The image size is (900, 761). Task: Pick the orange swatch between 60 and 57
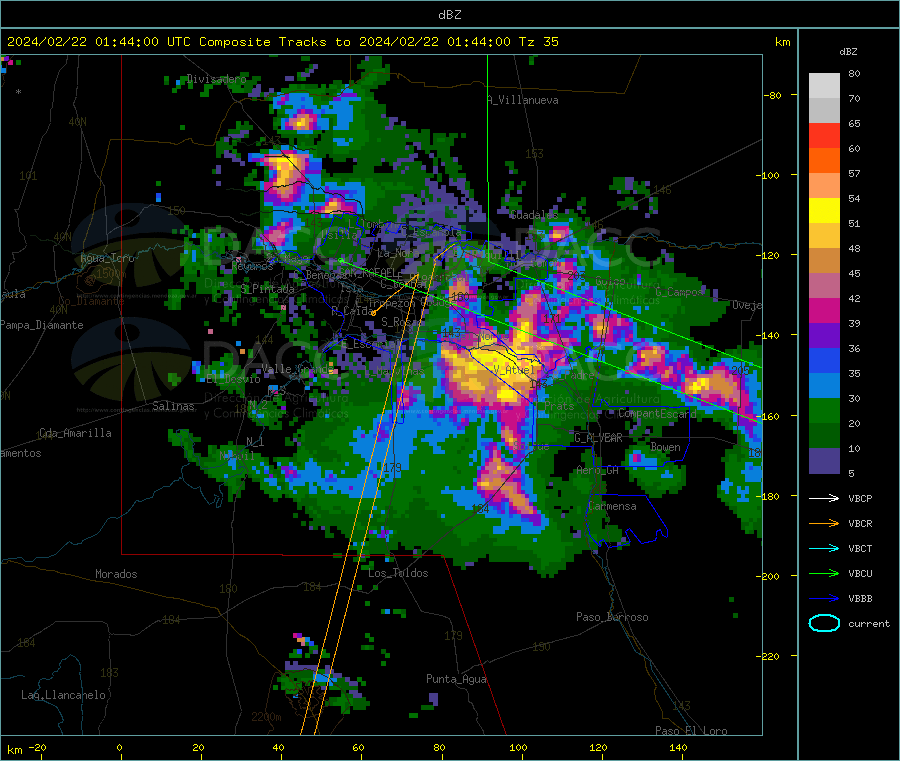click(x=824, y=161)
